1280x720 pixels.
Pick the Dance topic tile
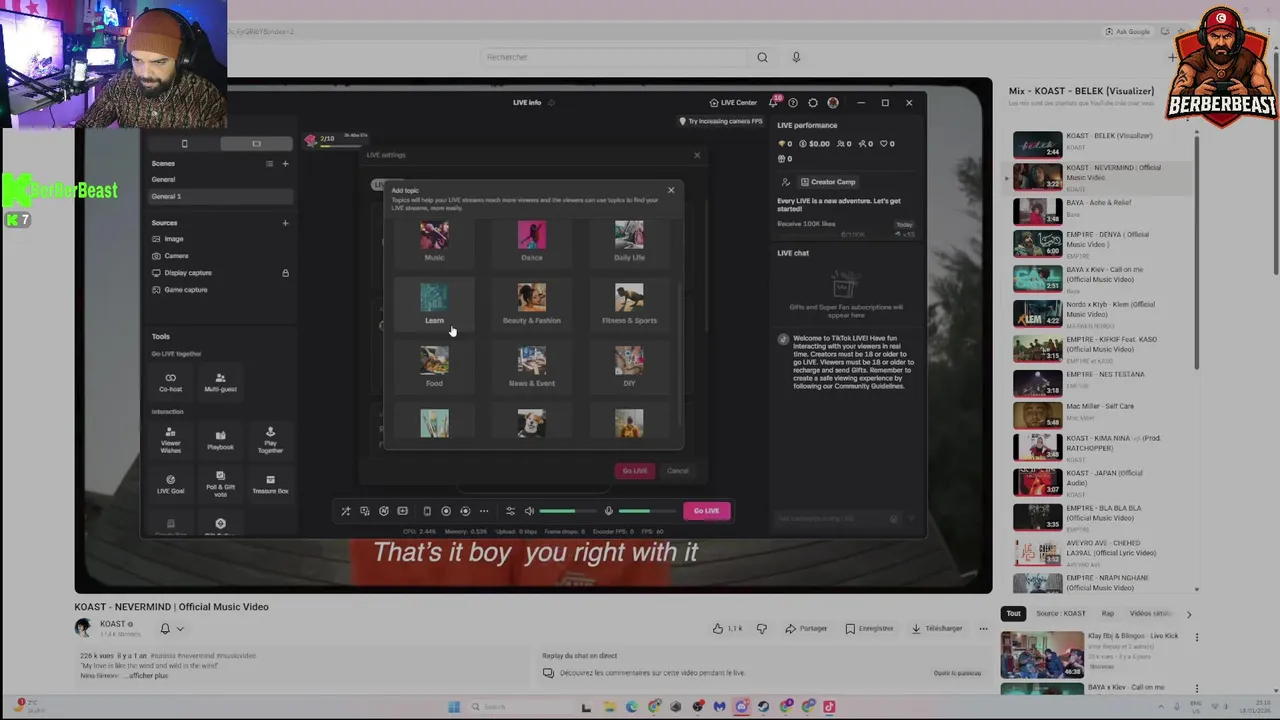[532, 241]
